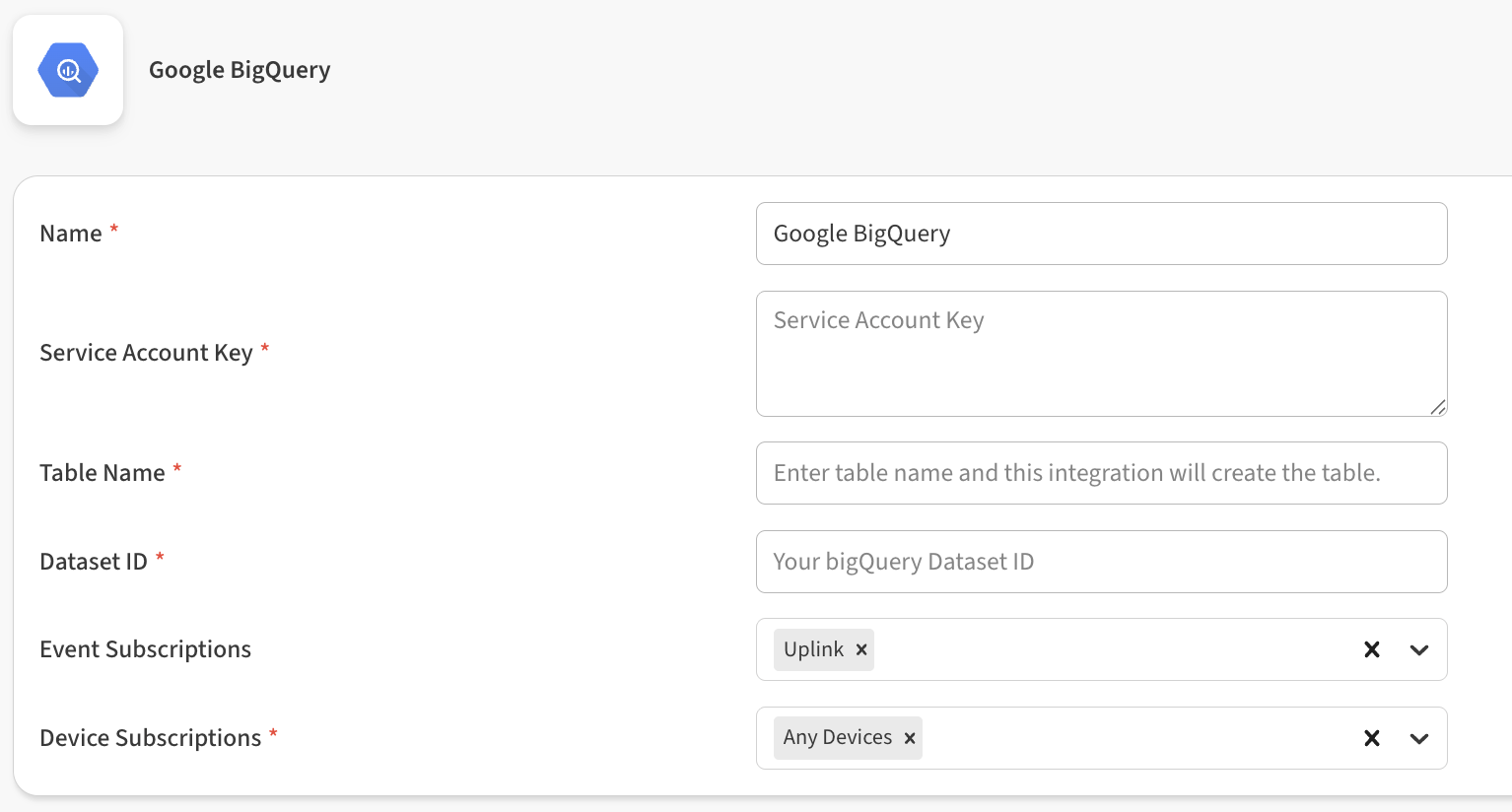Click the Dataset ID input field
Screen dimensions: 1512x812
[1101, 562]
